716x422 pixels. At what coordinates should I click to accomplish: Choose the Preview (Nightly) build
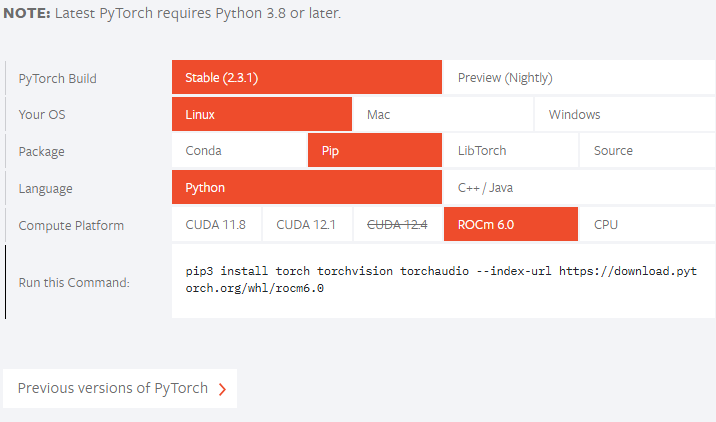579,77
